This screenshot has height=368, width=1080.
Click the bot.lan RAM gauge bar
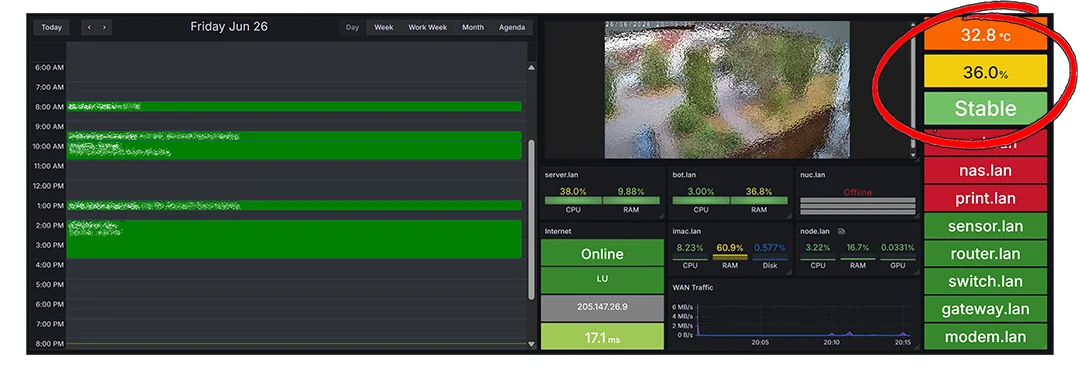click(x=759, y=201)
